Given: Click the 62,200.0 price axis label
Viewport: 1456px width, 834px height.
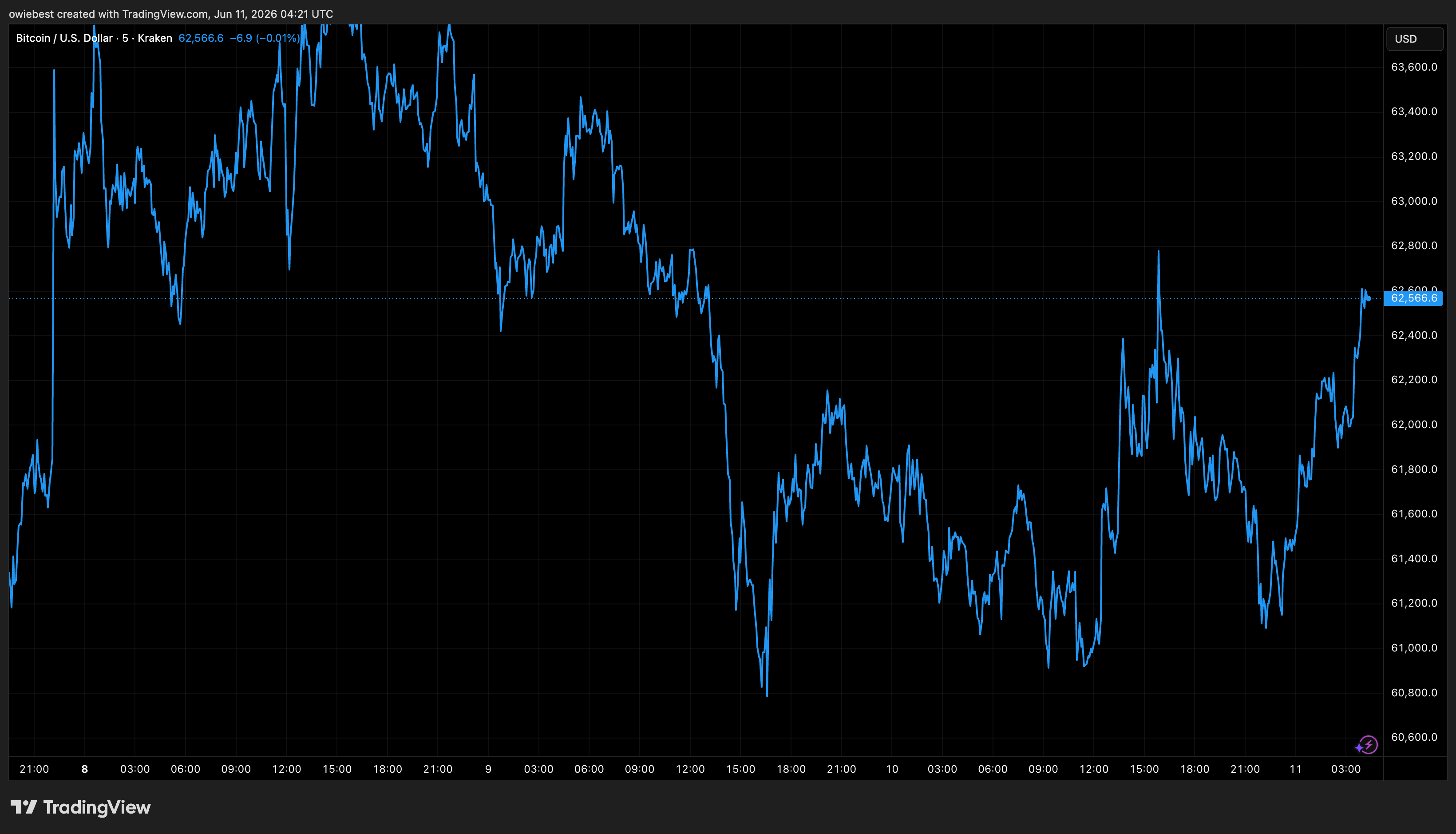Looking at the screenshot, I should [x=1414, y=380].
